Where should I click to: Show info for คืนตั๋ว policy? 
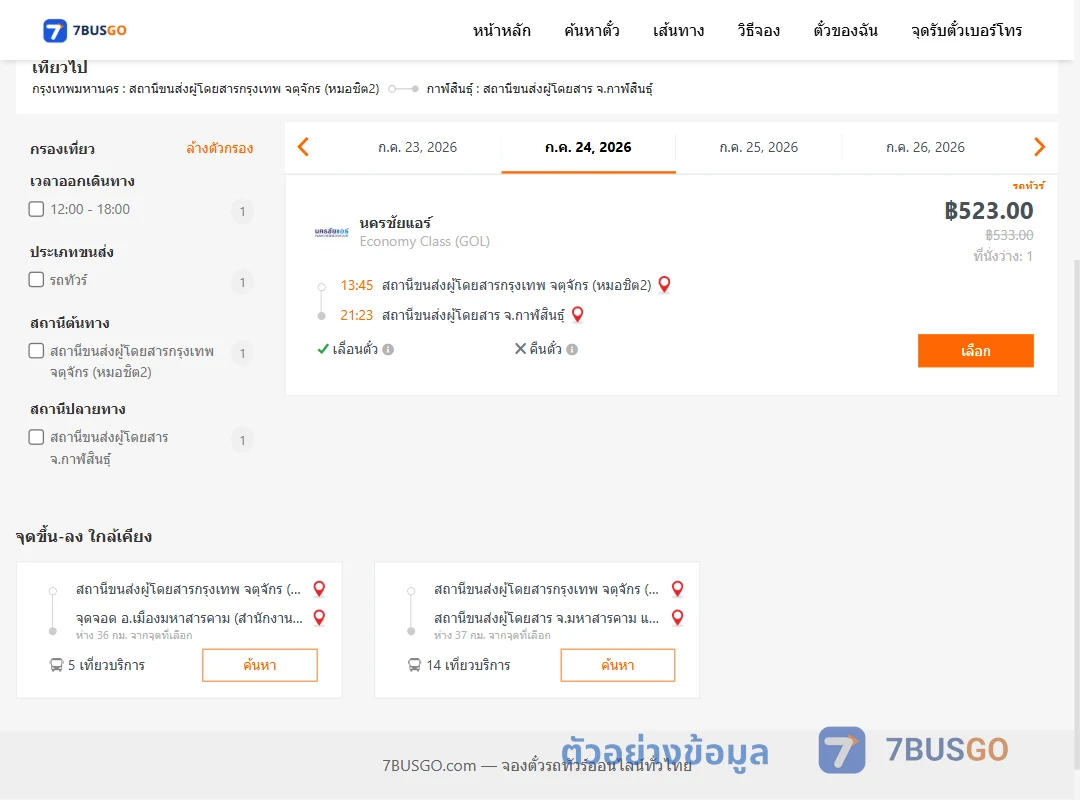click(x=572, y=349)
